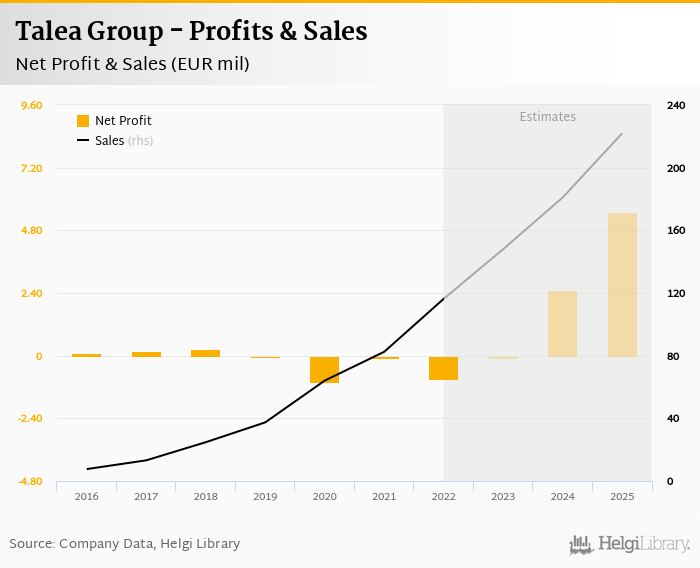Click the 2018 net profit bar

205,353
